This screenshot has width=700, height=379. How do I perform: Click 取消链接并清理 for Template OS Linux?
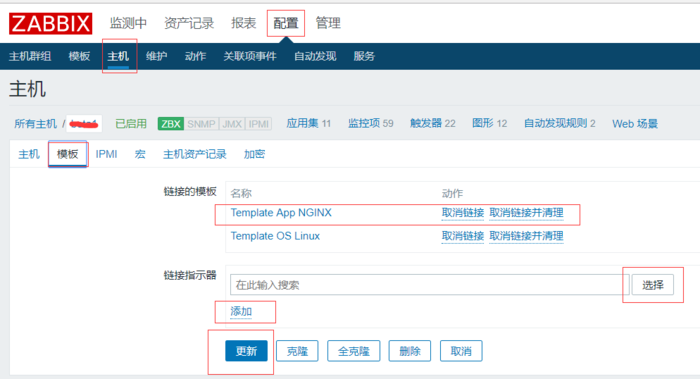pos(526,236)
